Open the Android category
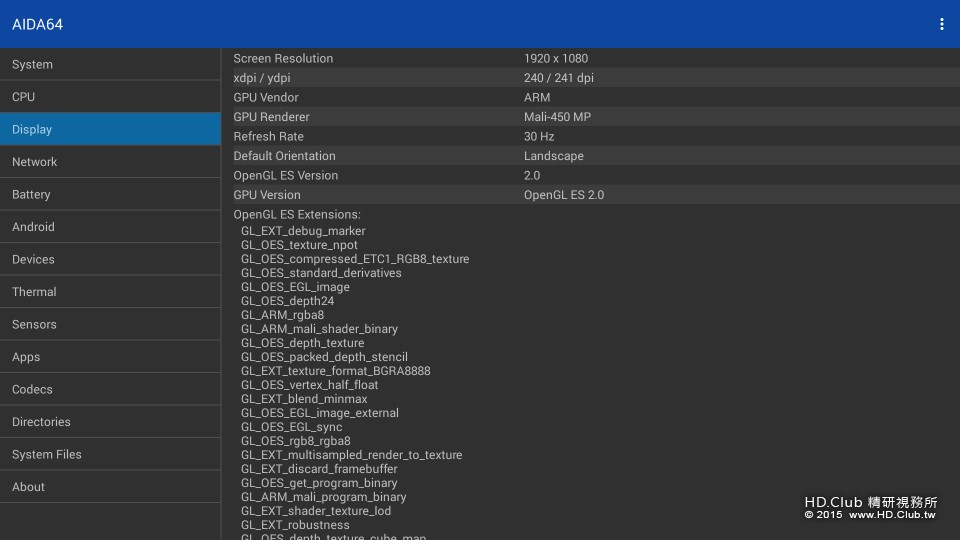960x540 pixels. [110, 227]
